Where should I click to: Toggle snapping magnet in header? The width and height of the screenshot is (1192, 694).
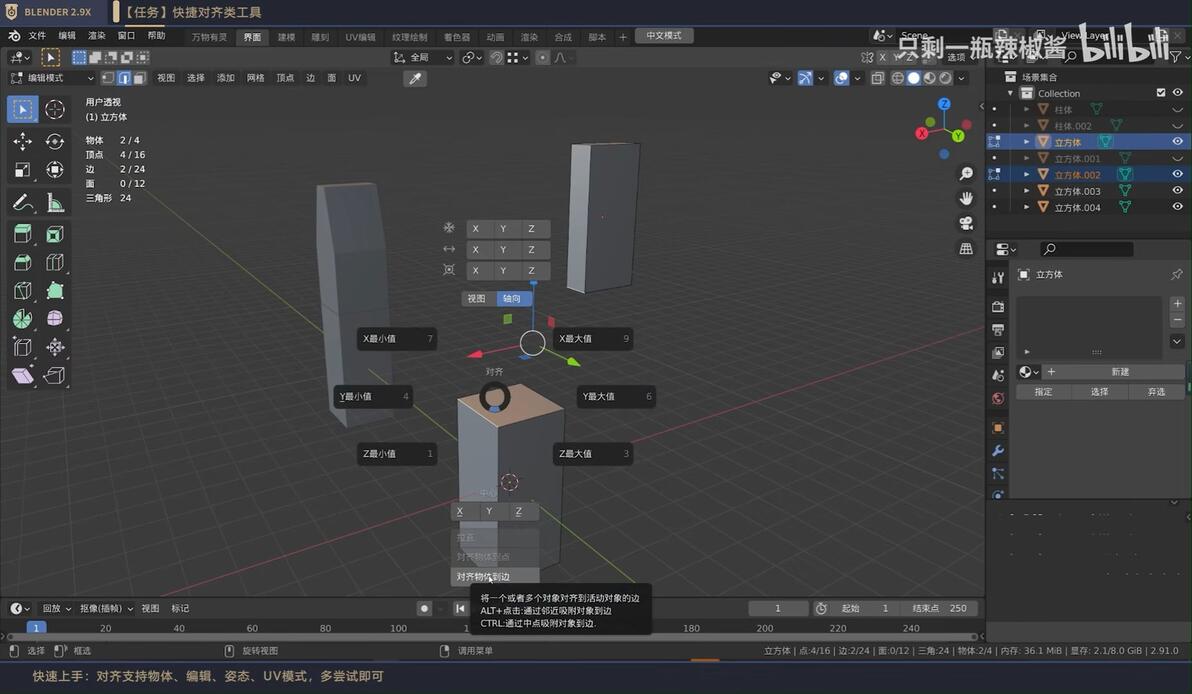pyautogui.click(x=496, y=58)
